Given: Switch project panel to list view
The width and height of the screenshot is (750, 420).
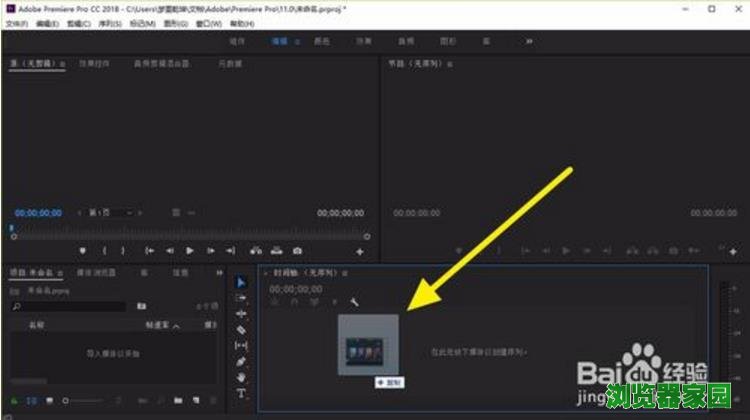Looking at the screenshot, I should click(x=30, y=401).
